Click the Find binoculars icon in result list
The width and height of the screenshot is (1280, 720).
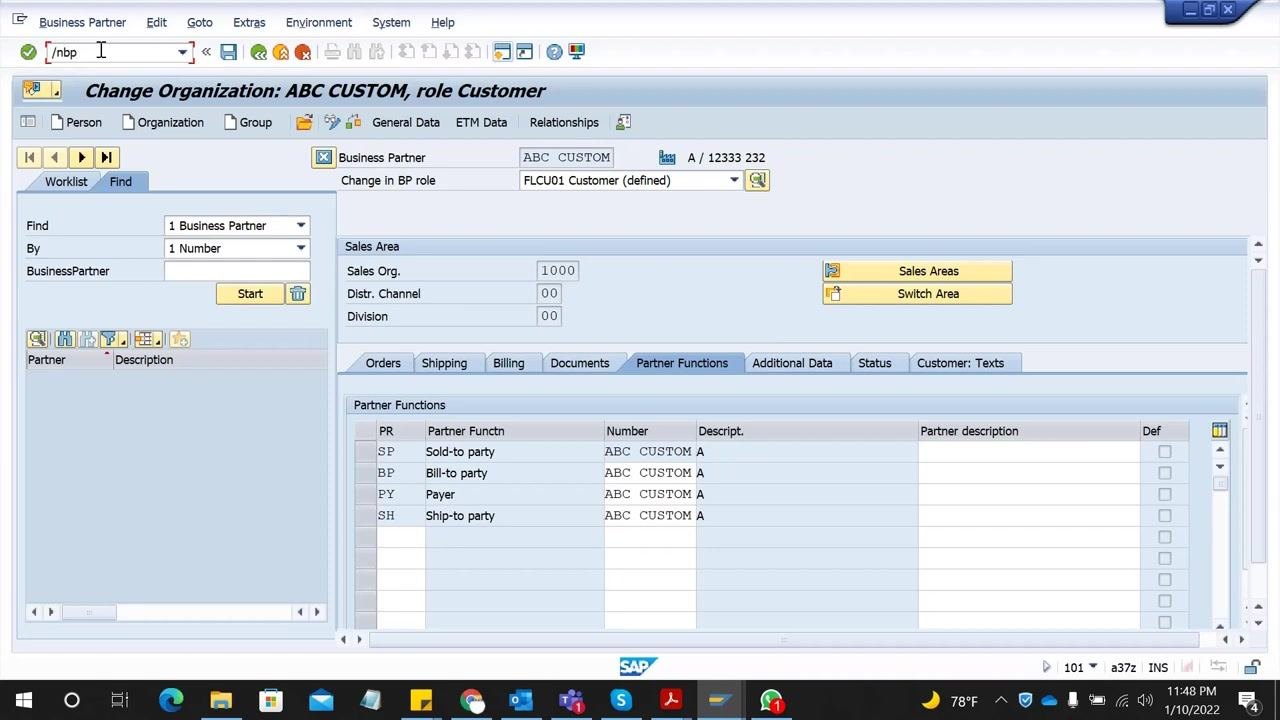[65, 339]
